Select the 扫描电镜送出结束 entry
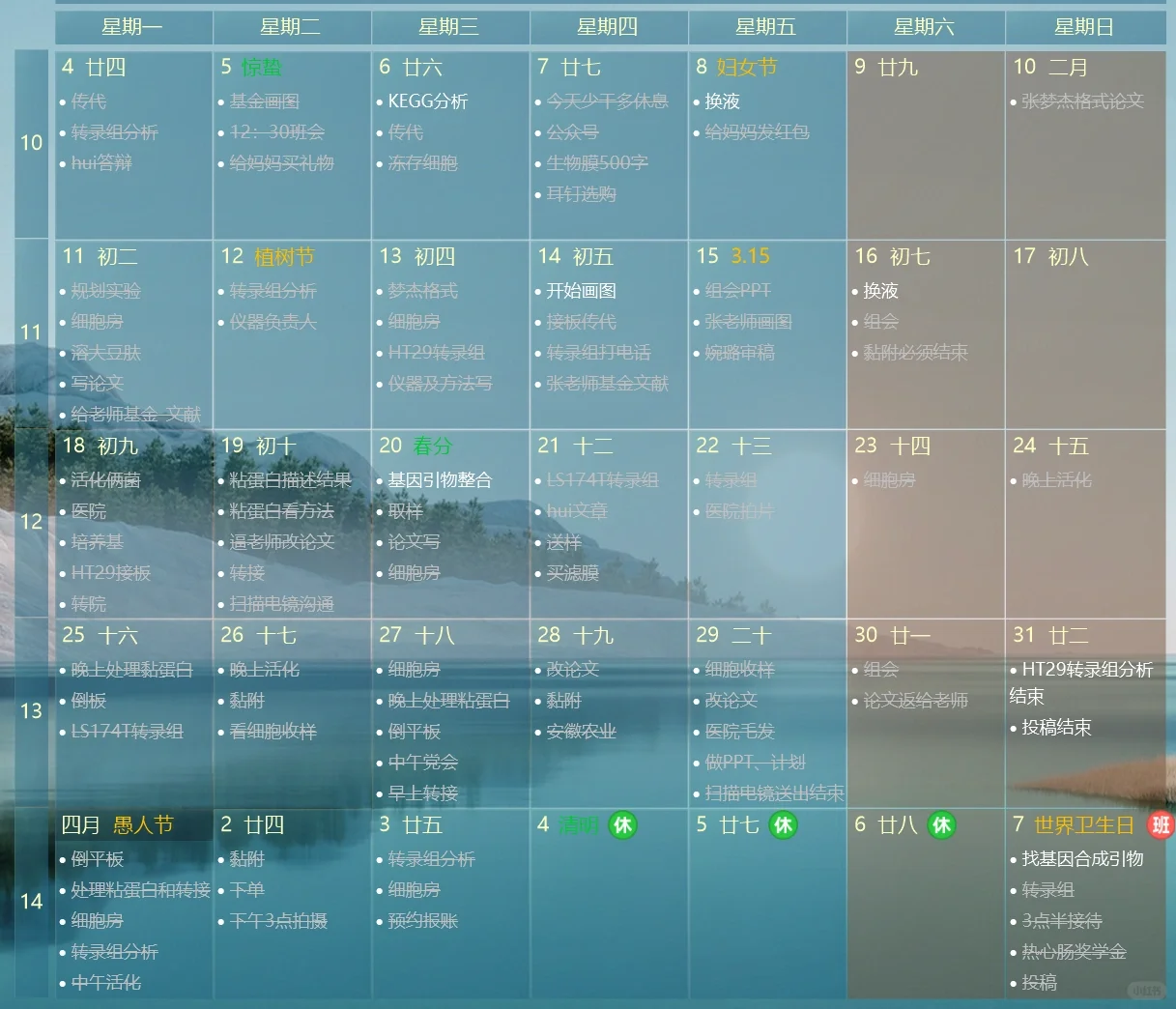Viewport: 1176px width, 1009px height. [x=775, y=793]
